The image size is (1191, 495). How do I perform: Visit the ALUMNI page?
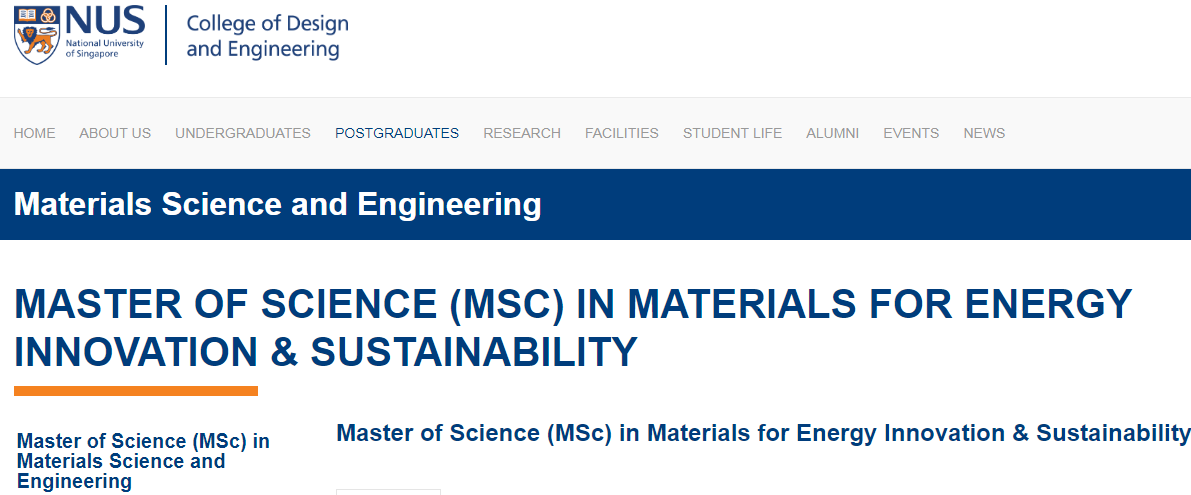(x=832, y=133)
